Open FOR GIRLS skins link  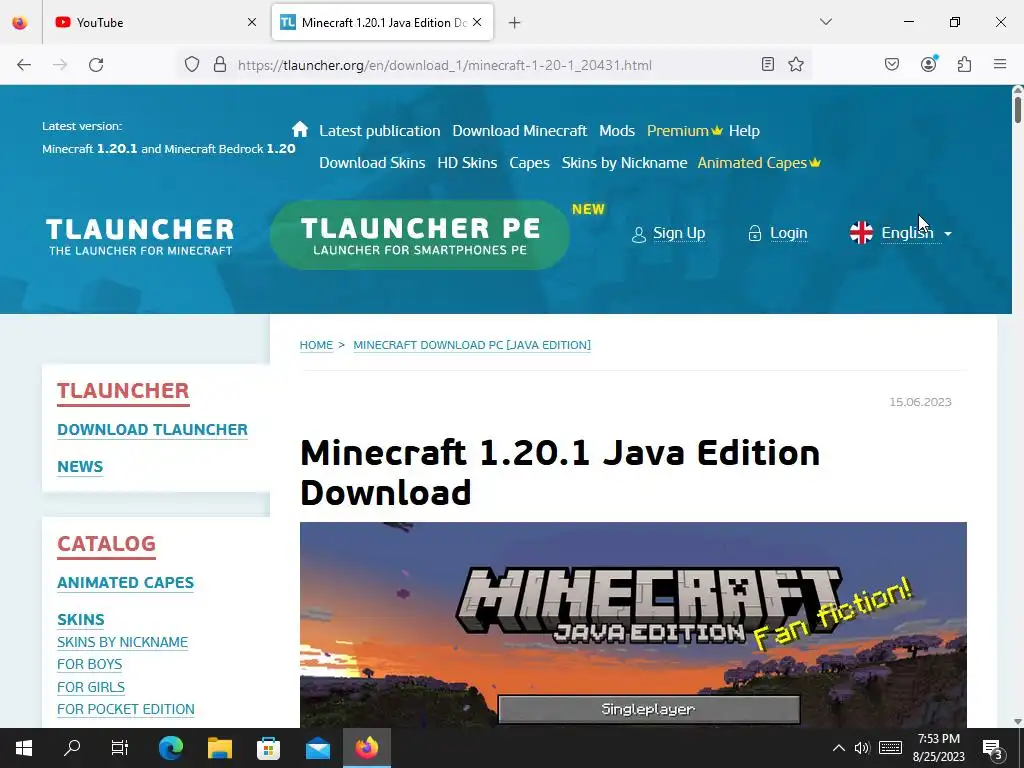[x=91, y=687]
